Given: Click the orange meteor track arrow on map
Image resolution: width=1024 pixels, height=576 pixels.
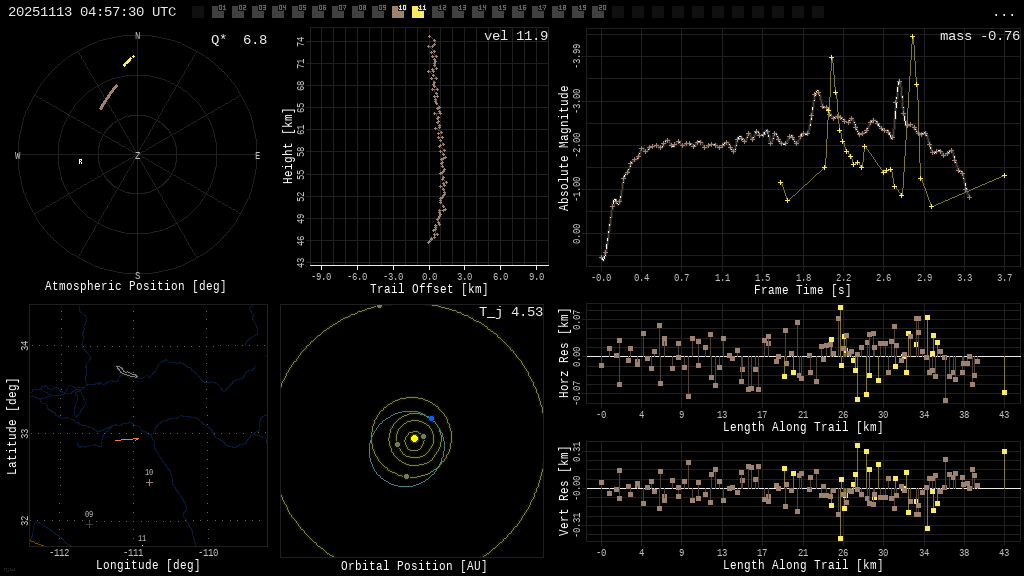Looking at the screenshot, I should tap(127, 439).
